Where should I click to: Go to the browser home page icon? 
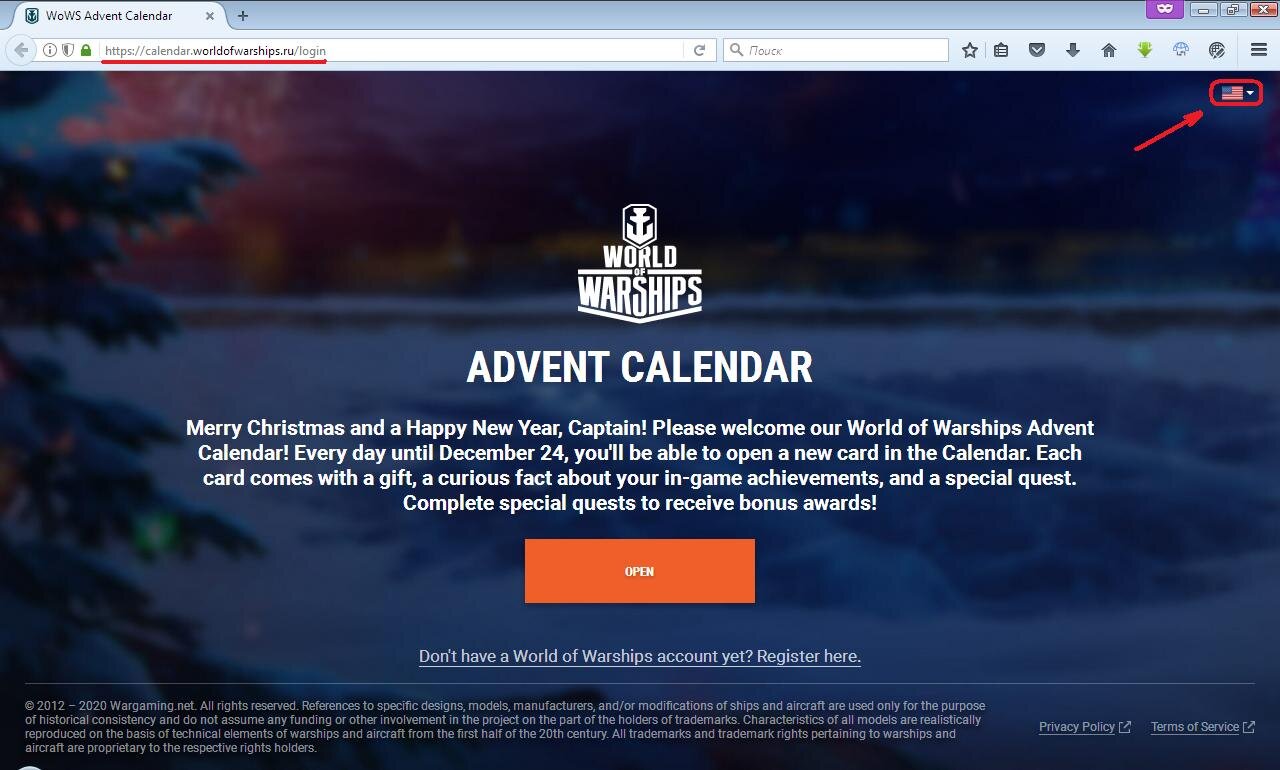point(1109,50)
